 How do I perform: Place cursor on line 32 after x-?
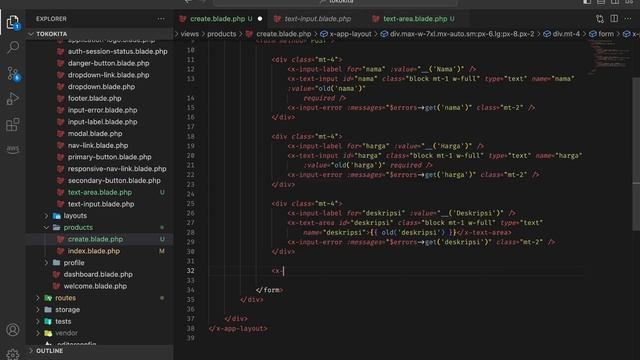point(283,271)
